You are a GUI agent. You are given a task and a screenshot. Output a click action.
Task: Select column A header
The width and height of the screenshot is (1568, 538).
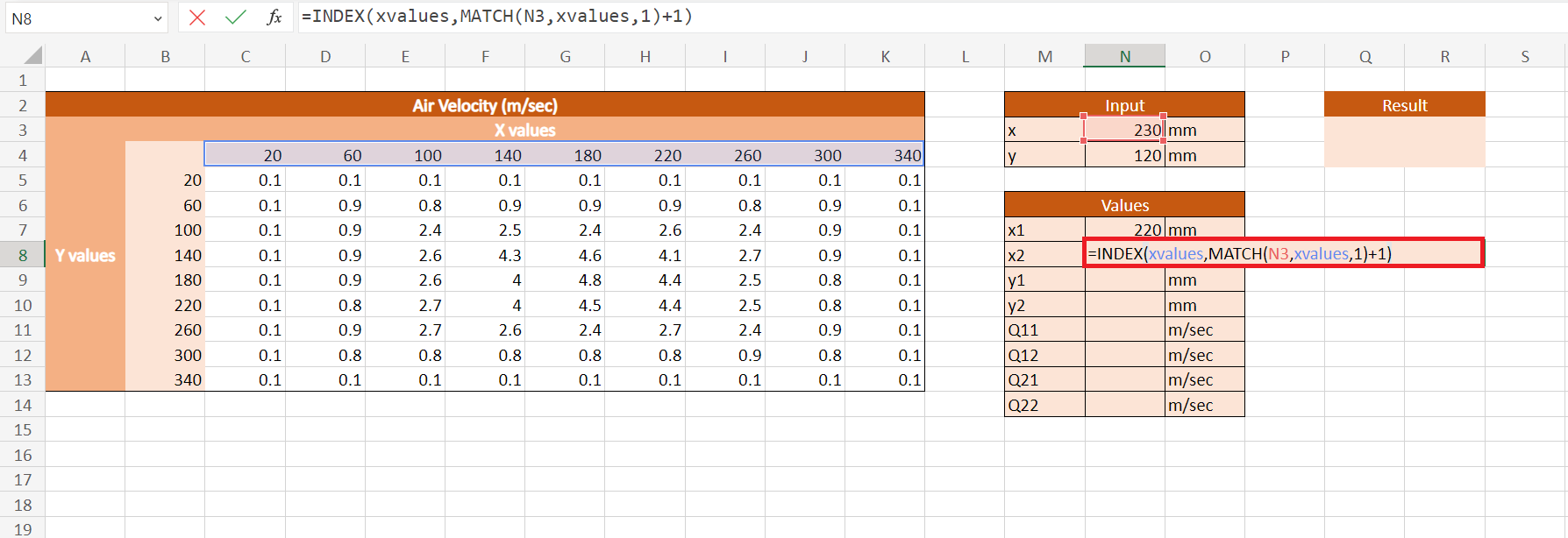click(85, 57)
